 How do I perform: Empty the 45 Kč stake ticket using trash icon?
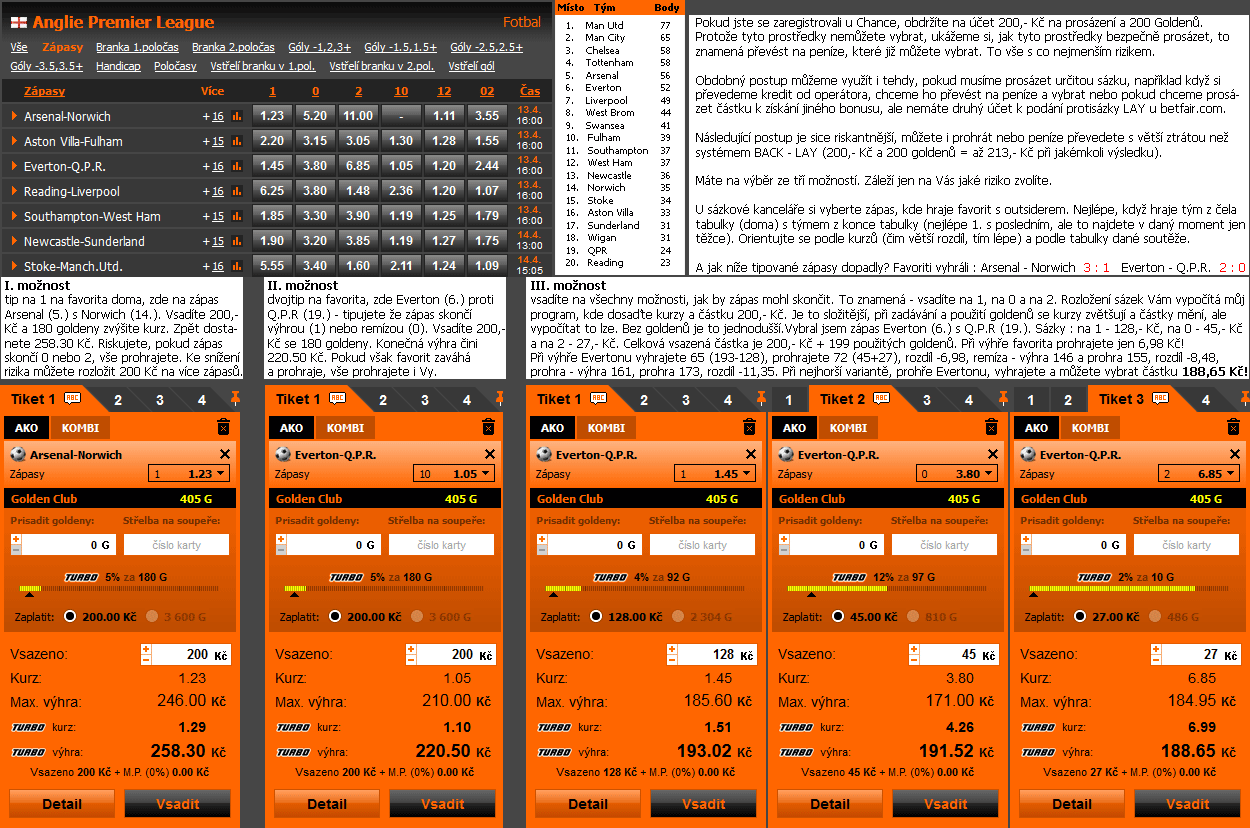[x=991, y=427]
